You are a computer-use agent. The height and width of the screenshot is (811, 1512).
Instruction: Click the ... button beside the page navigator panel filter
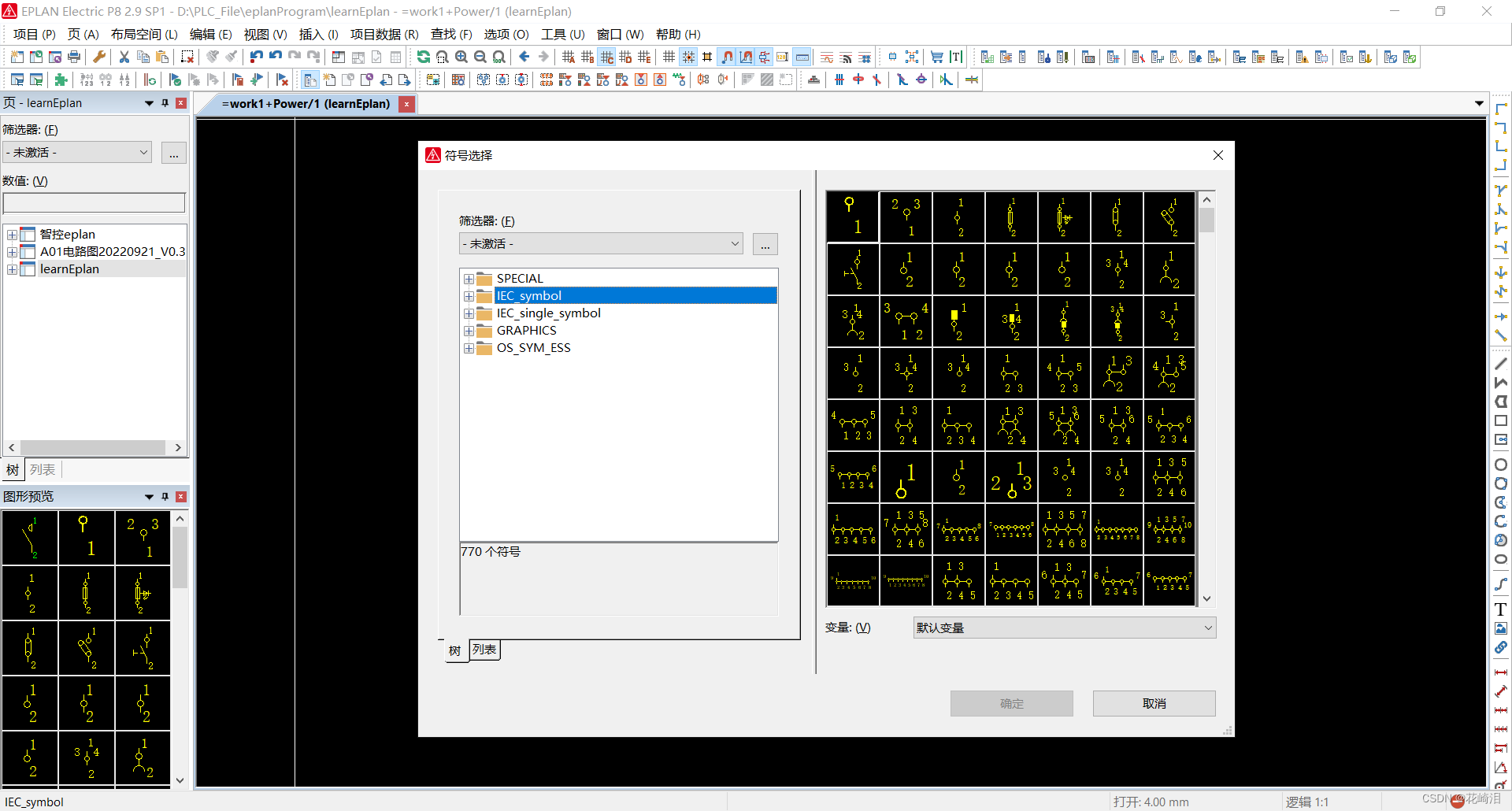click(174, 153)
